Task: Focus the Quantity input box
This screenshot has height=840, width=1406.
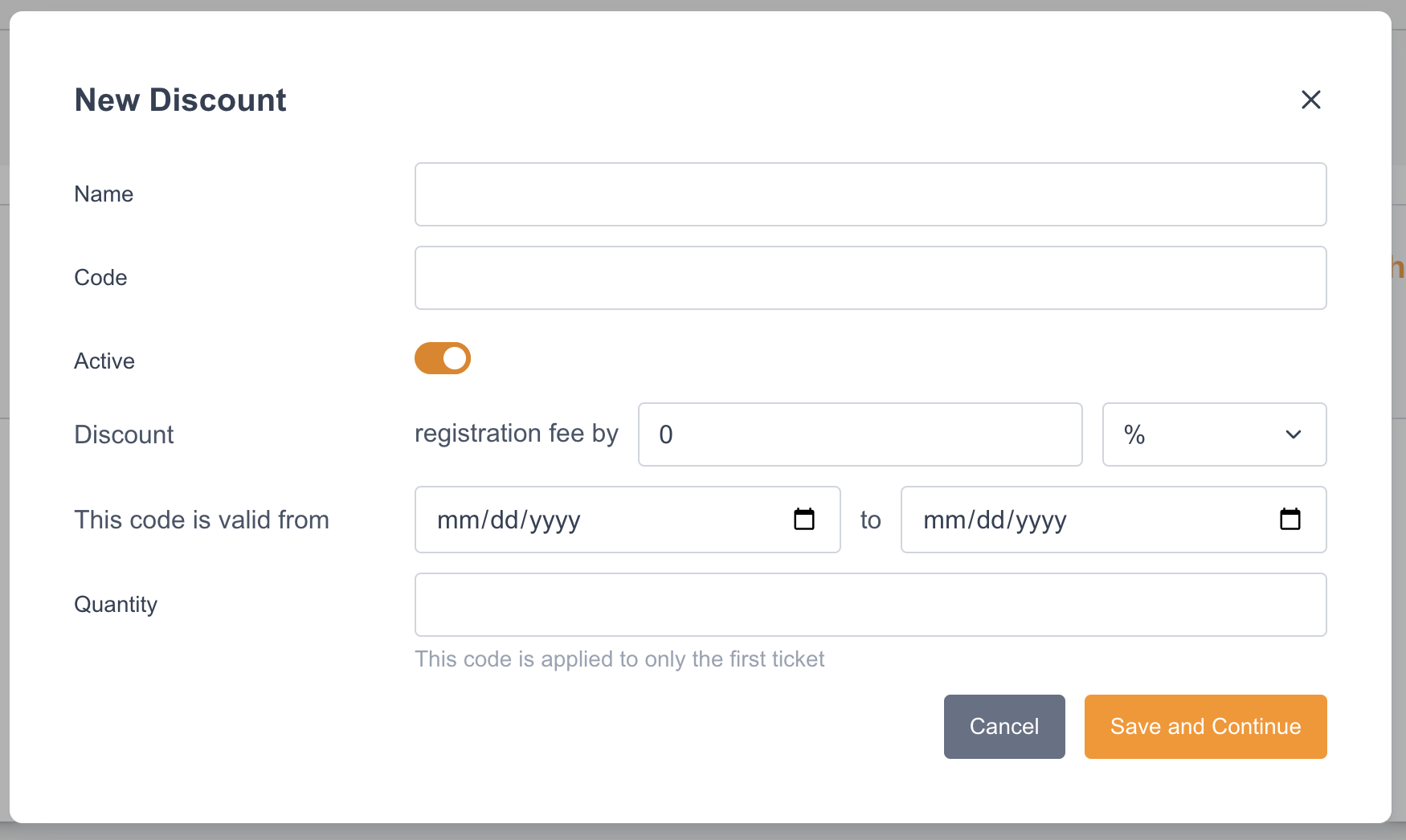Action: 870,605
